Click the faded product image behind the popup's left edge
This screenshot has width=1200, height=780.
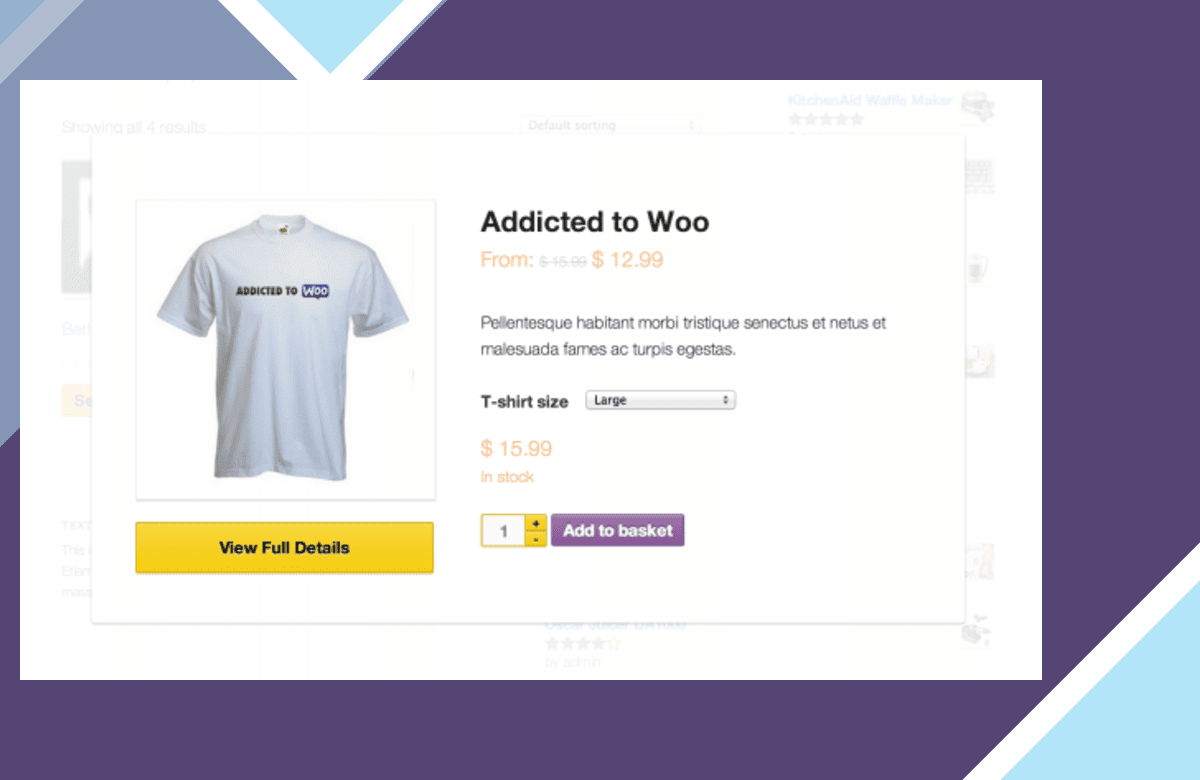tap(76, 226)
